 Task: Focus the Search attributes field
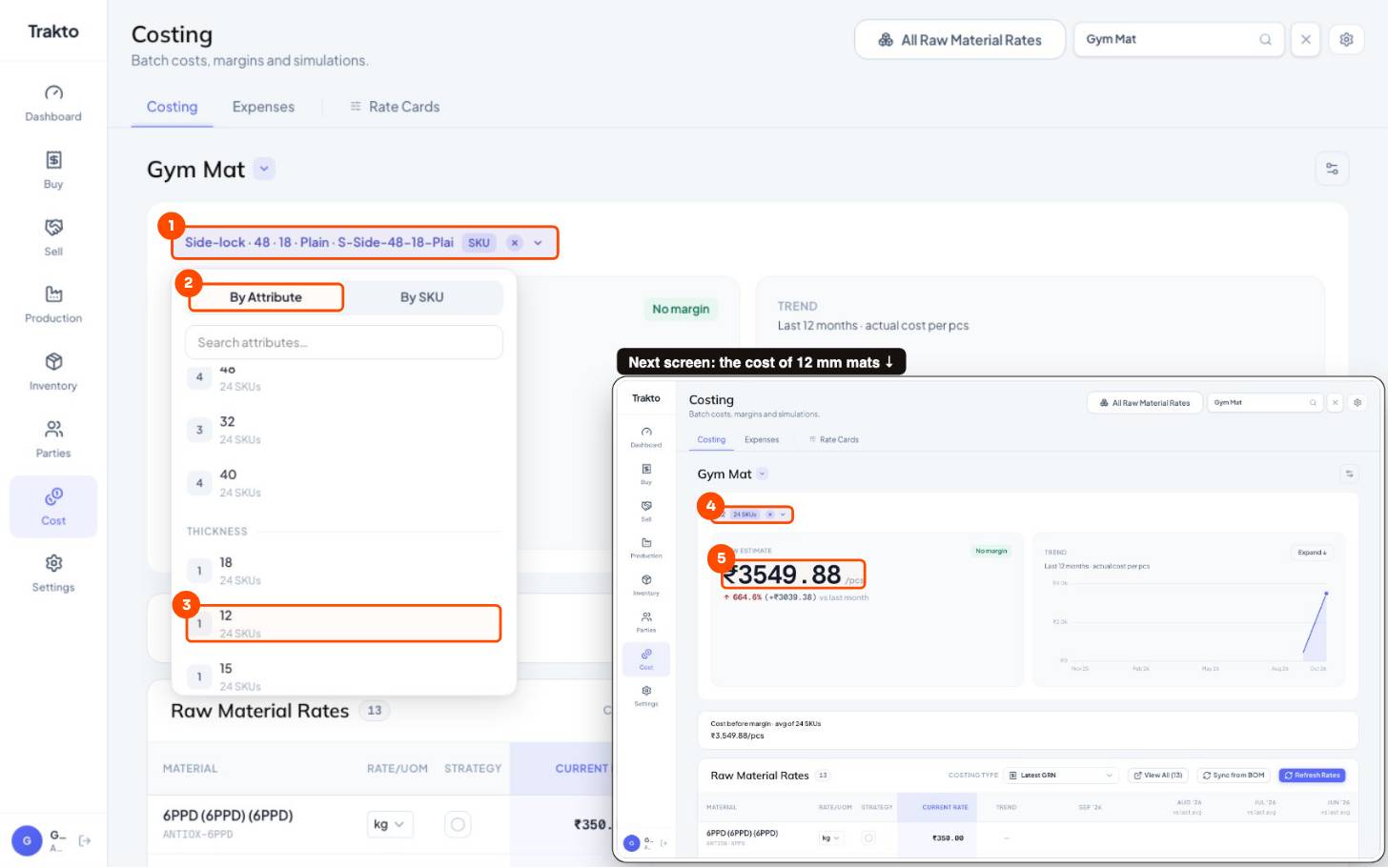343,343
